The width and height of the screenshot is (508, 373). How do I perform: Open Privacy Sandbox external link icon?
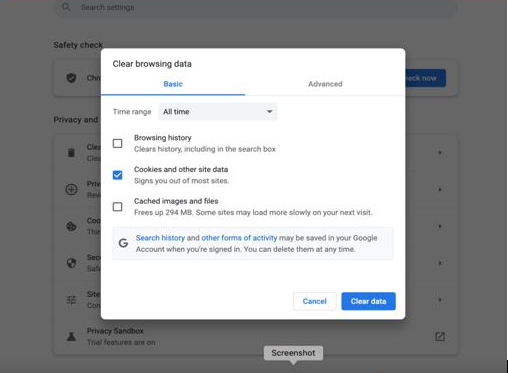tap(440, 337)
